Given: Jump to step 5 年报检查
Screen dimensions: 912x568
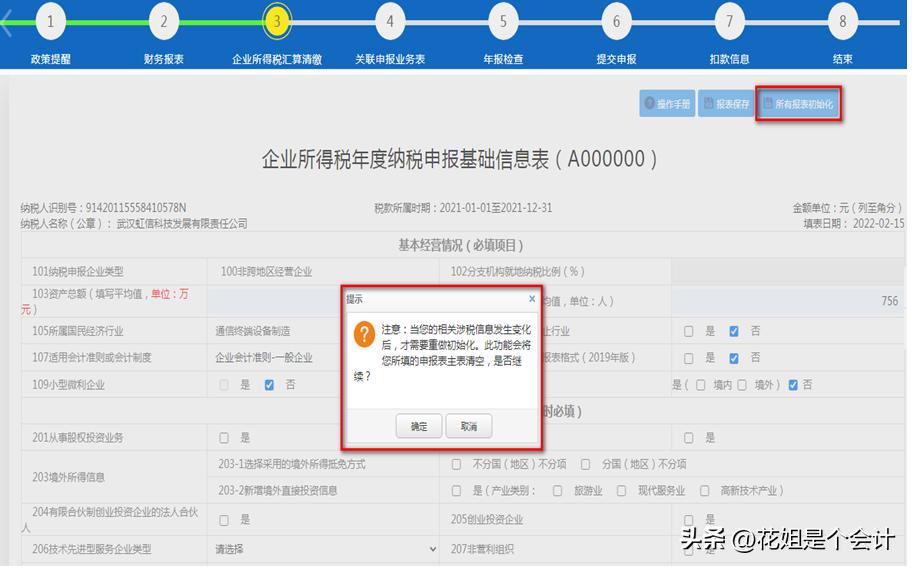Looking at the screenshot, I should tap(503, 22).
